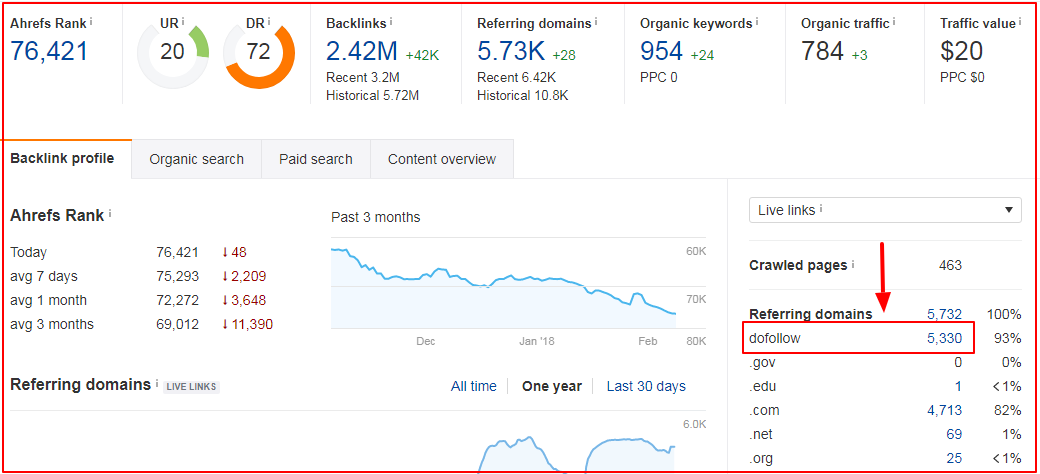This screenshot has width=1040, height=474.
Task: Click info icon by Referring domains chart heading
Action: [x=157, y=383]
